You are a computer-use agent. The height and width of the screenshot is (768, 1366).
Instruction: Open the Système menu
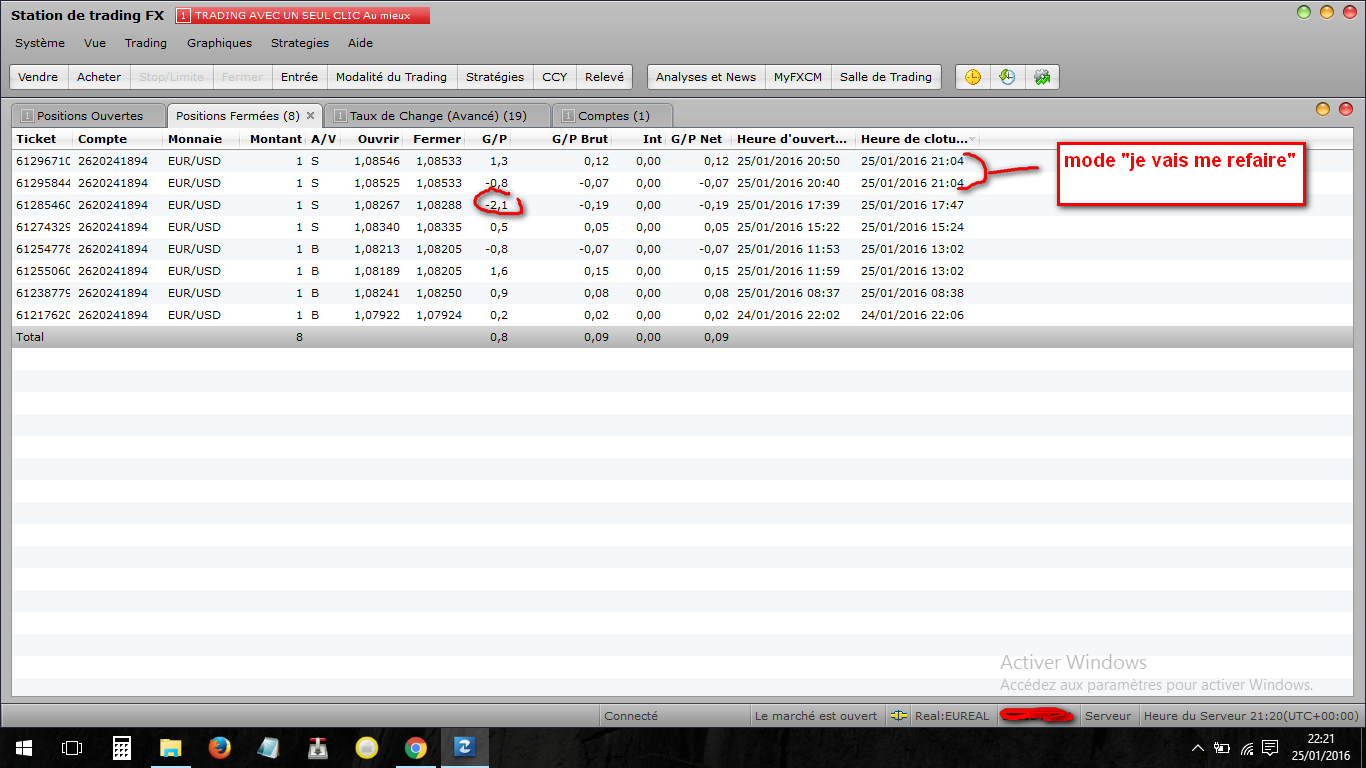point(40,43)
